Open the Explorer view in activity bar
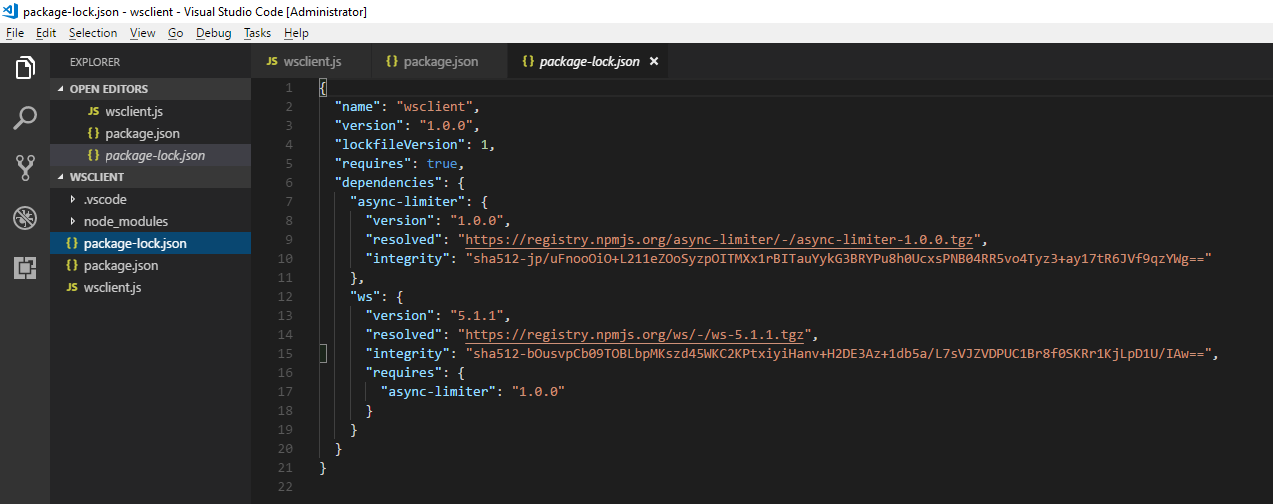Screen dimensions: 1273x504 [25, 69]
